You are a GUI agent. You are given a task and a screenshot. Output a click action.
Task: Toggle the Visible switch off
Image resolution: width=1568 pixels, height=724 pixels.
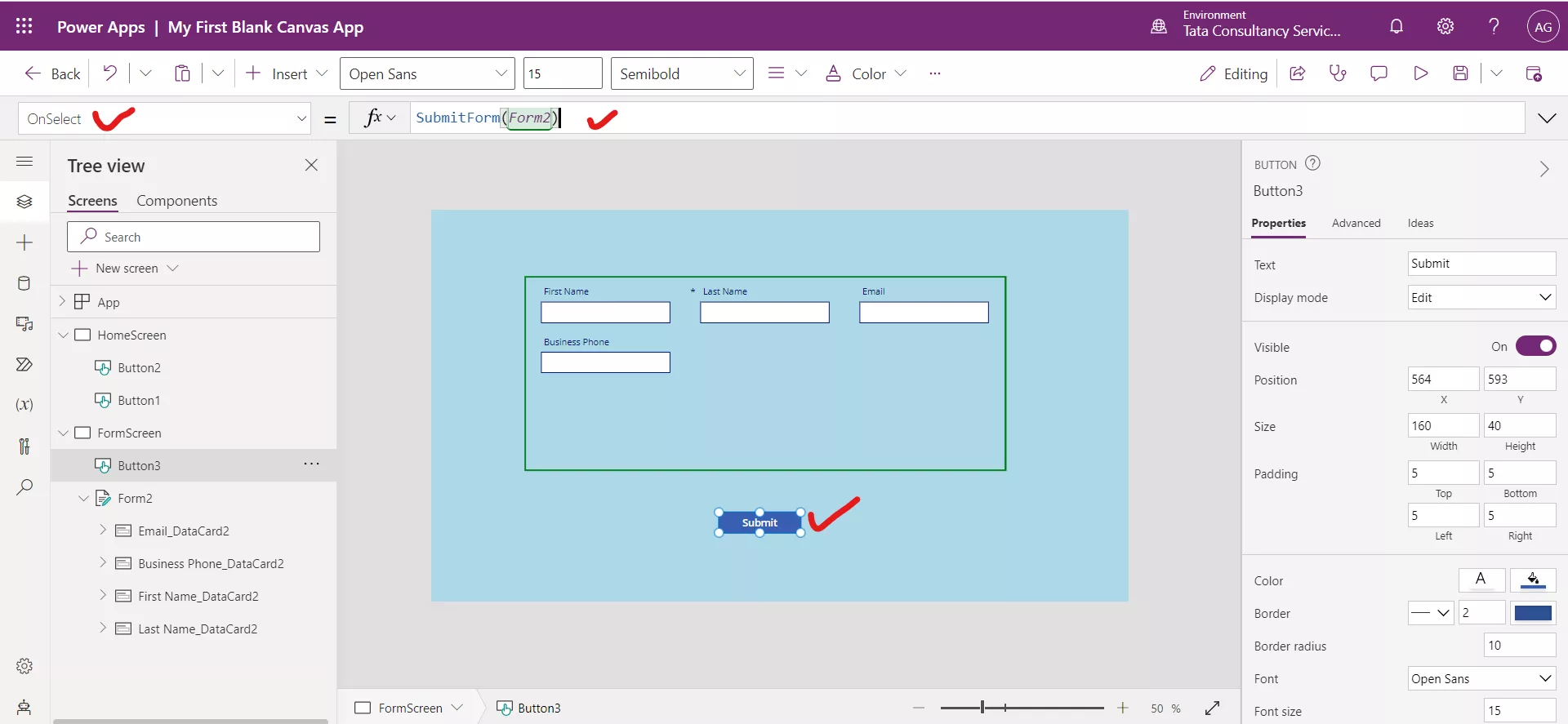1535,346
